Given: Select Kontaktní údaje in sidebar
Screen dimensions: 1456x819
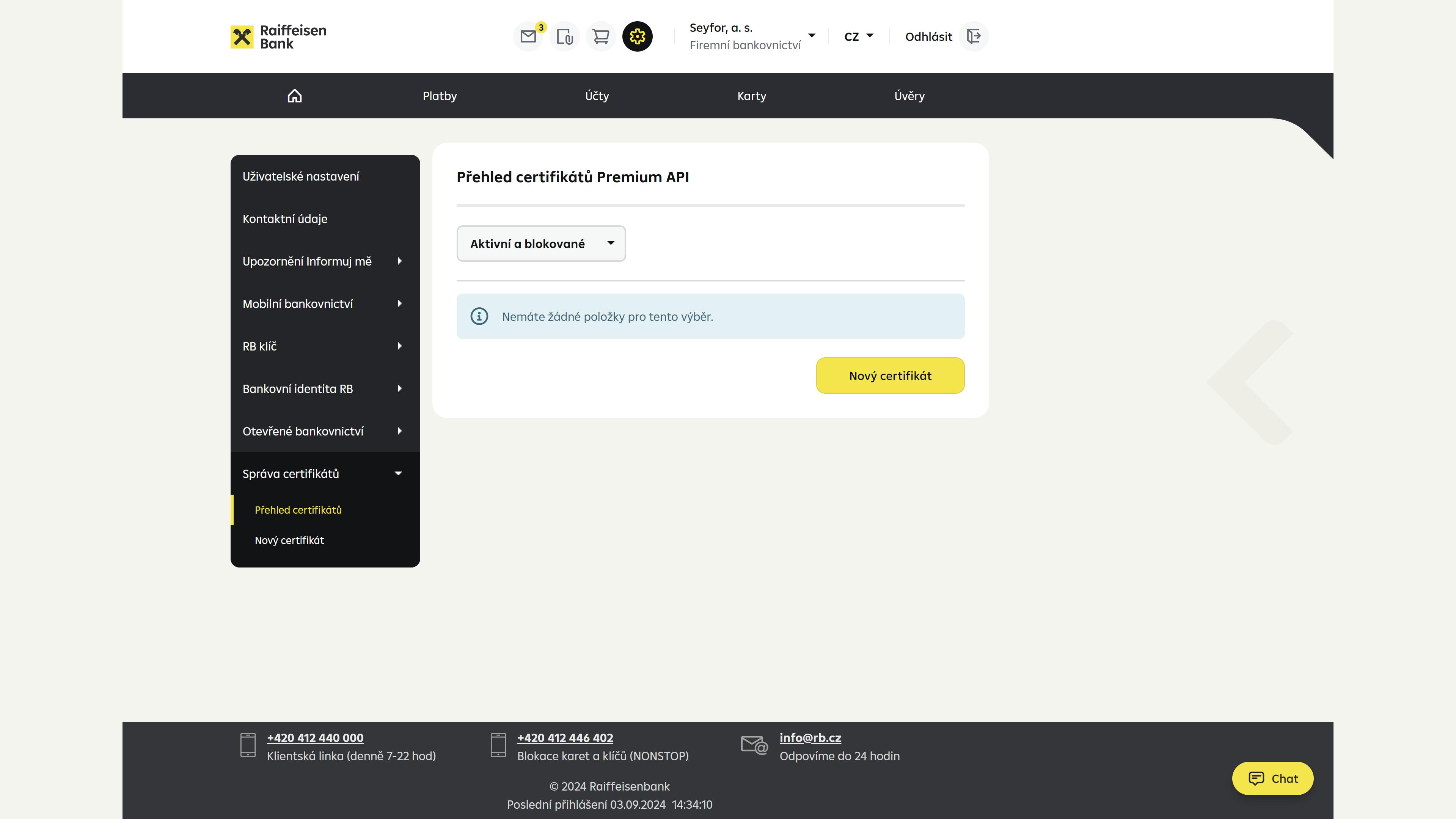Looking at the screenshot, I should (325, 219).
